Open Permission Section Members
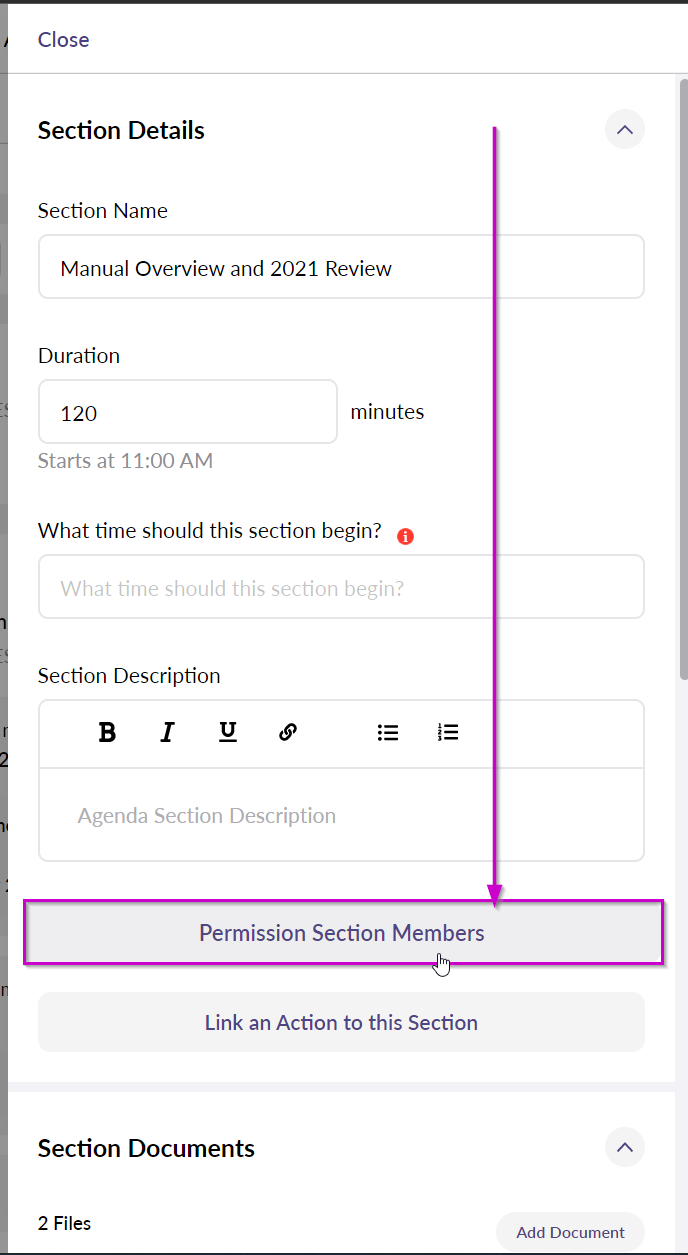The height and width of the screenshot is (1255, 688). (x=343, y=933)
